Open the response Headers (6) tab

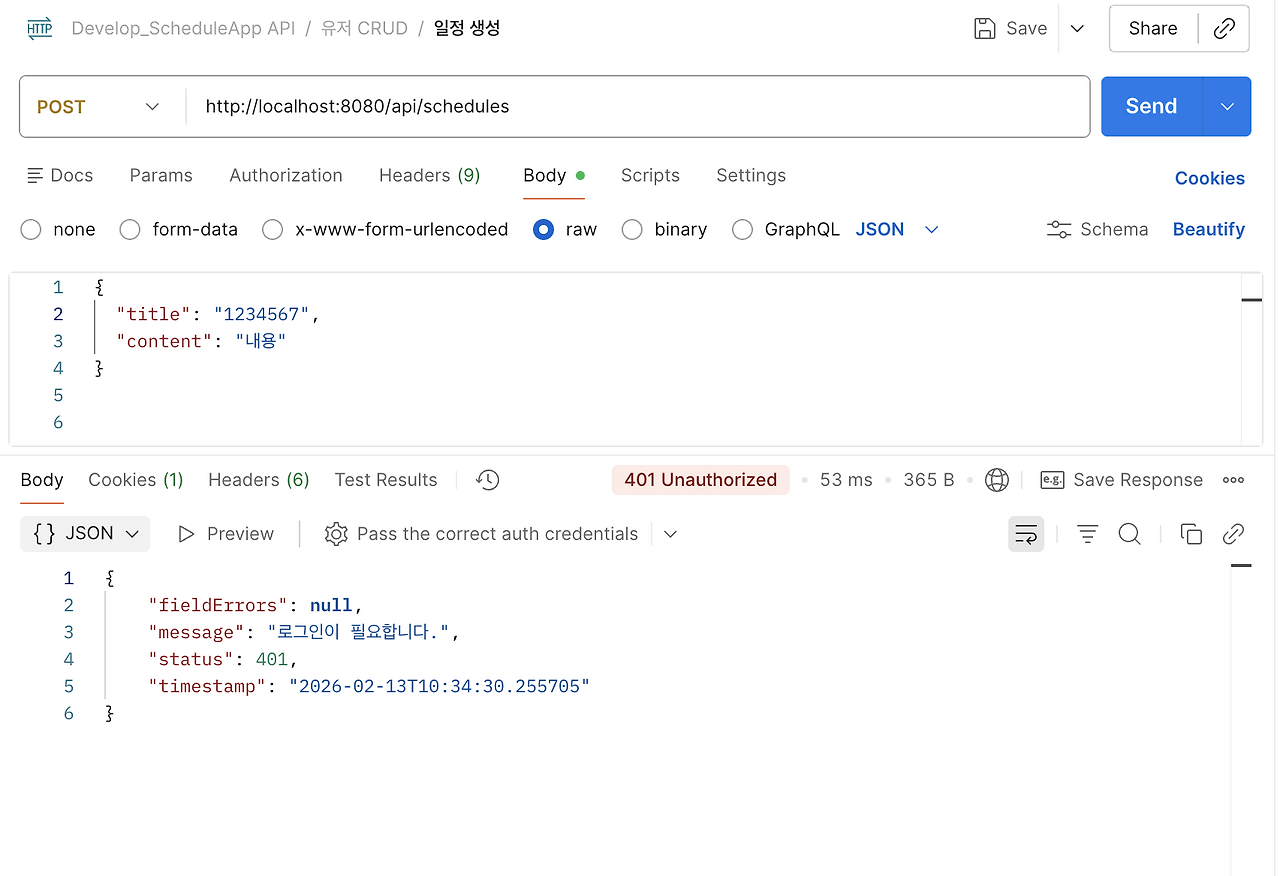(259, 480)
